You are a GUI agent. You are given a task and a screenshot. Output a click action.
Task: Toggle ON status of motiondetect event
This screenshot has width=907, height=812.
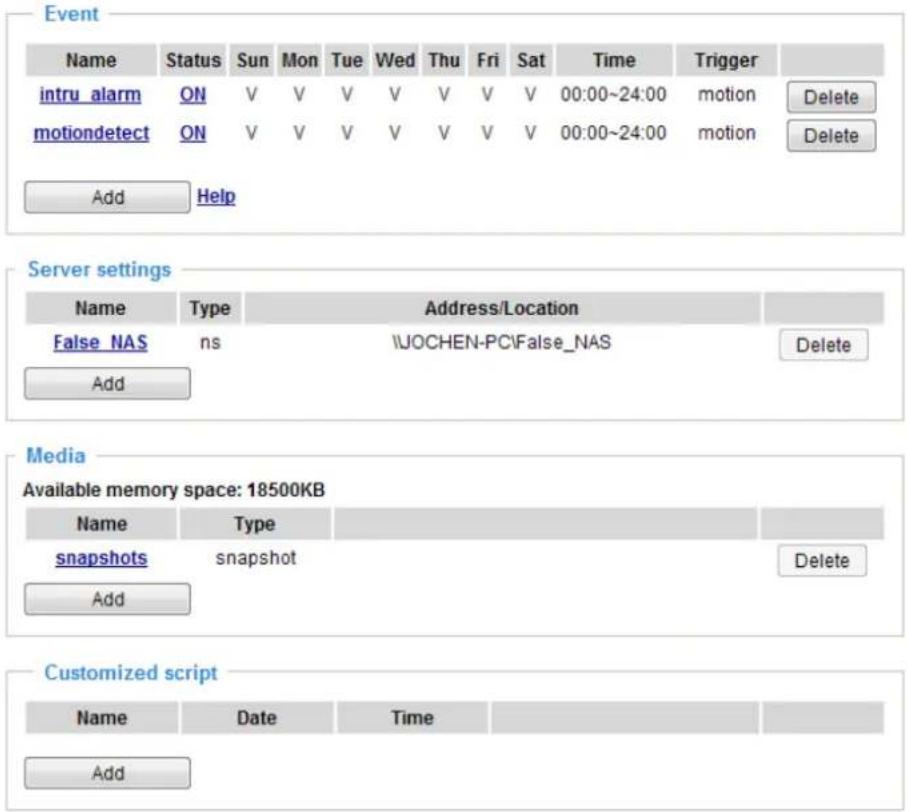[193, 133]
